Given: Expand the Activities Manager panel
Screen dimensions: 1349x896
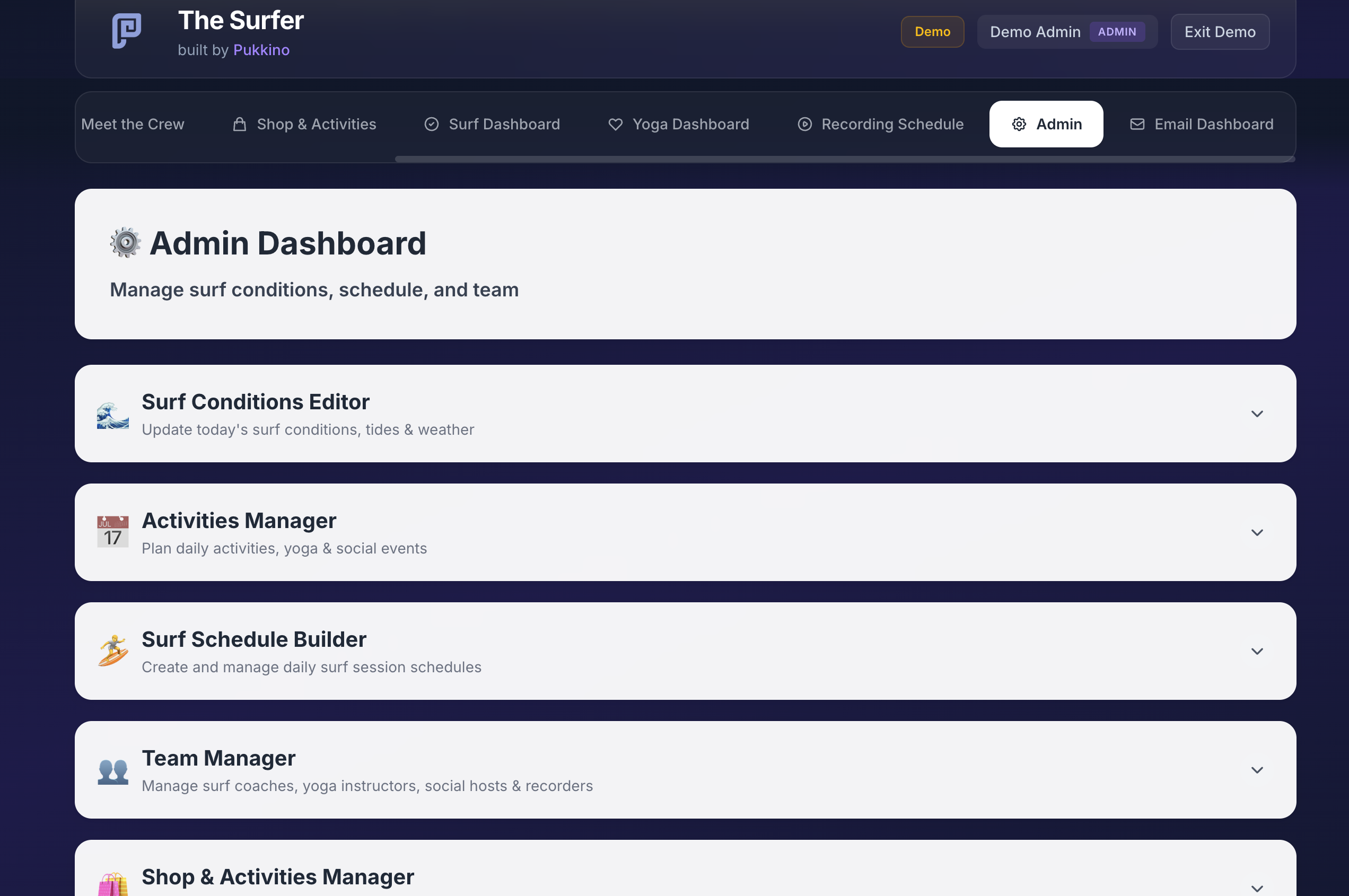Looking at the screenshot, I should (1257, 532).
